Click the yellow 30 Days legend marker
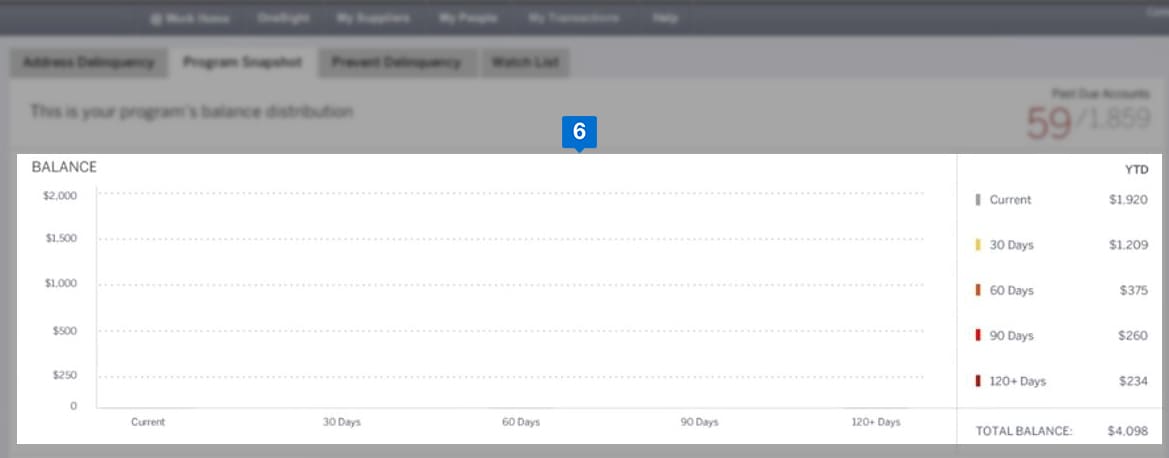The image size is (1169, 458). coord(977,245)
